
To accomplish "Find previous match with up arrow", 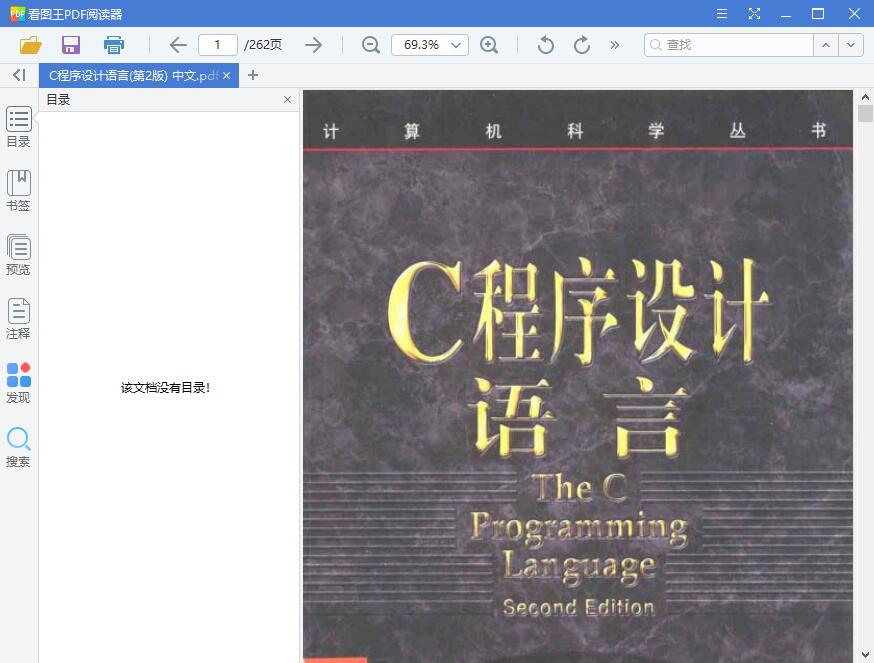I will point(826,45).
